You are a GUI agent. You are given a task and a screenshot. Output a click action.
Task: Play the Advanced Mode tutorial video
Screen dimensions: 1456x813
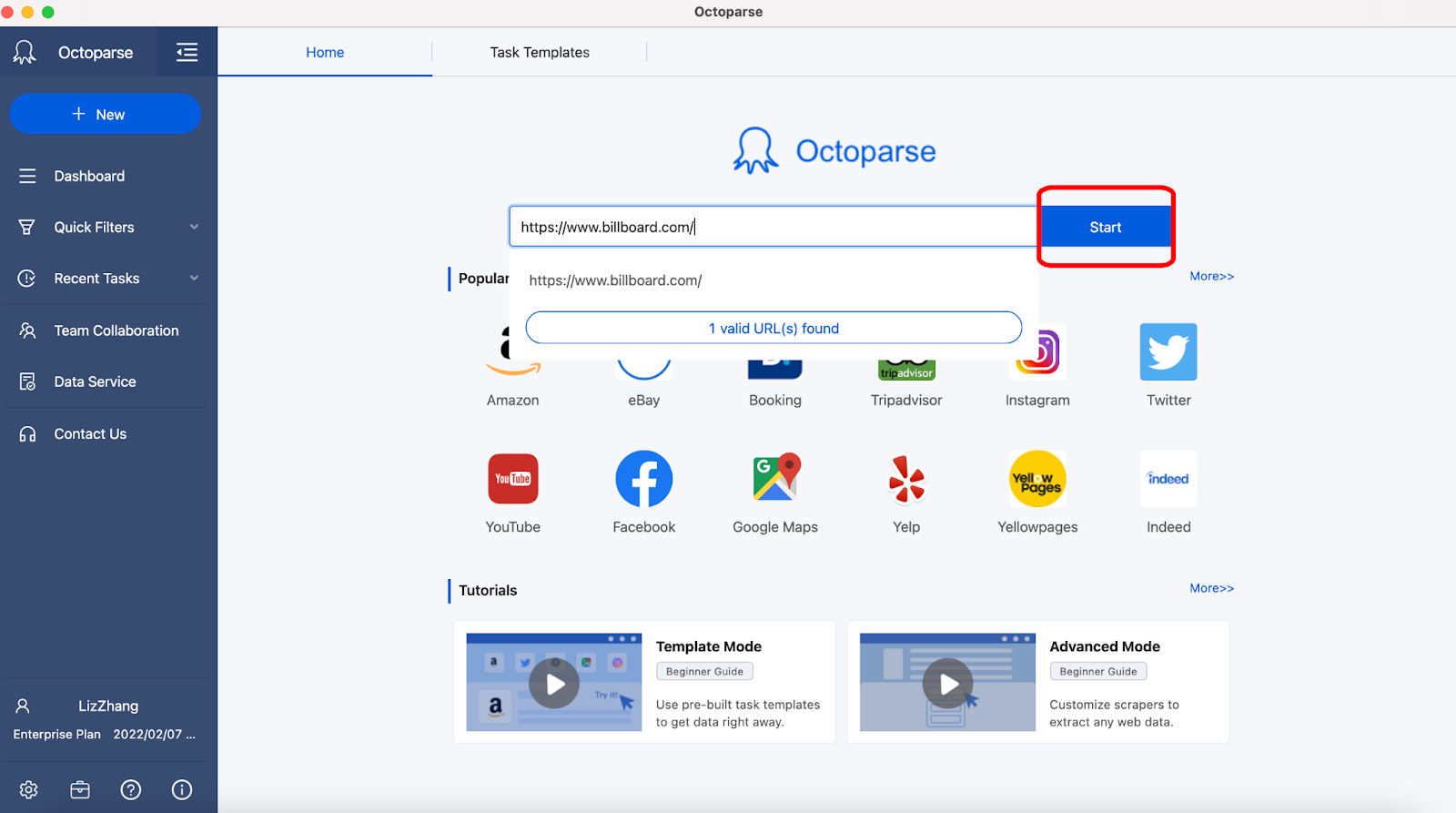click(x=948, y=684)
